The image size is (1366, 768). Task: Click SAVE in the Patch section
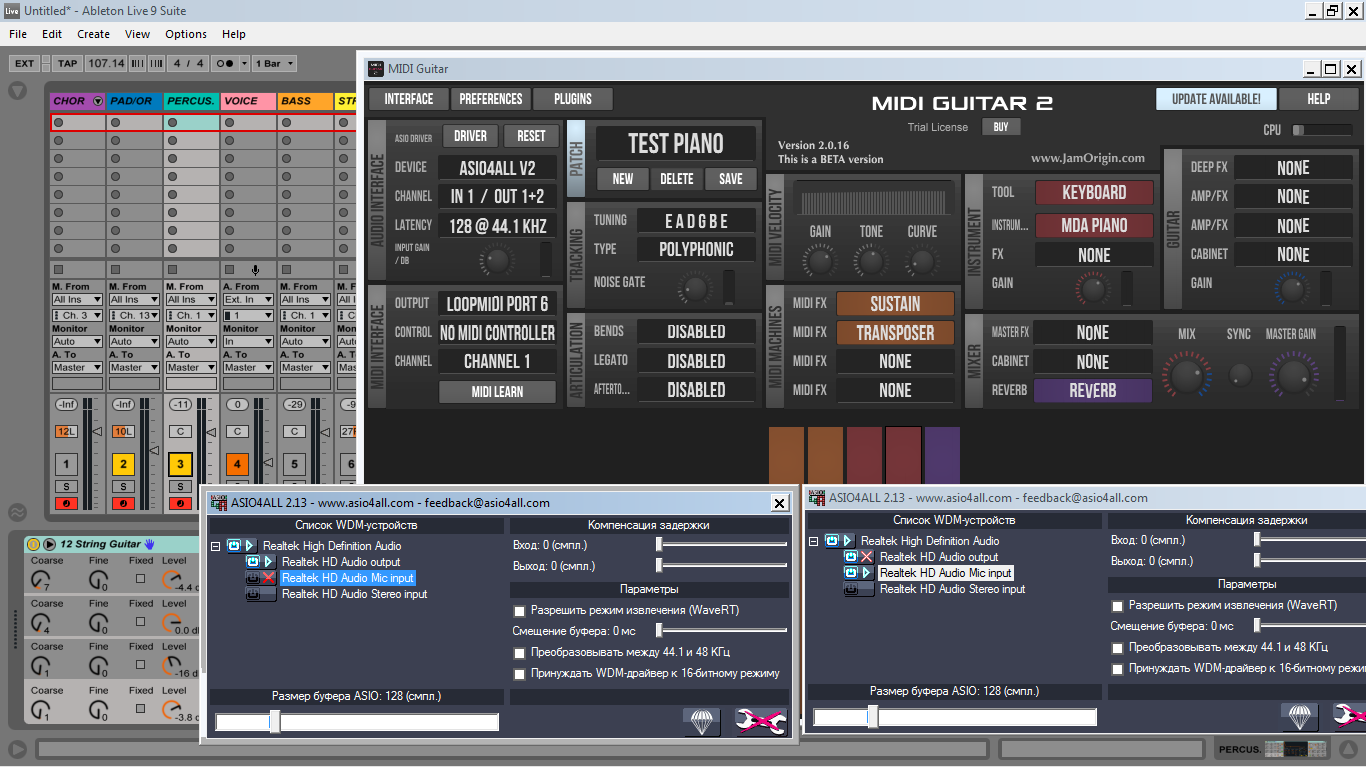point(731,179)
